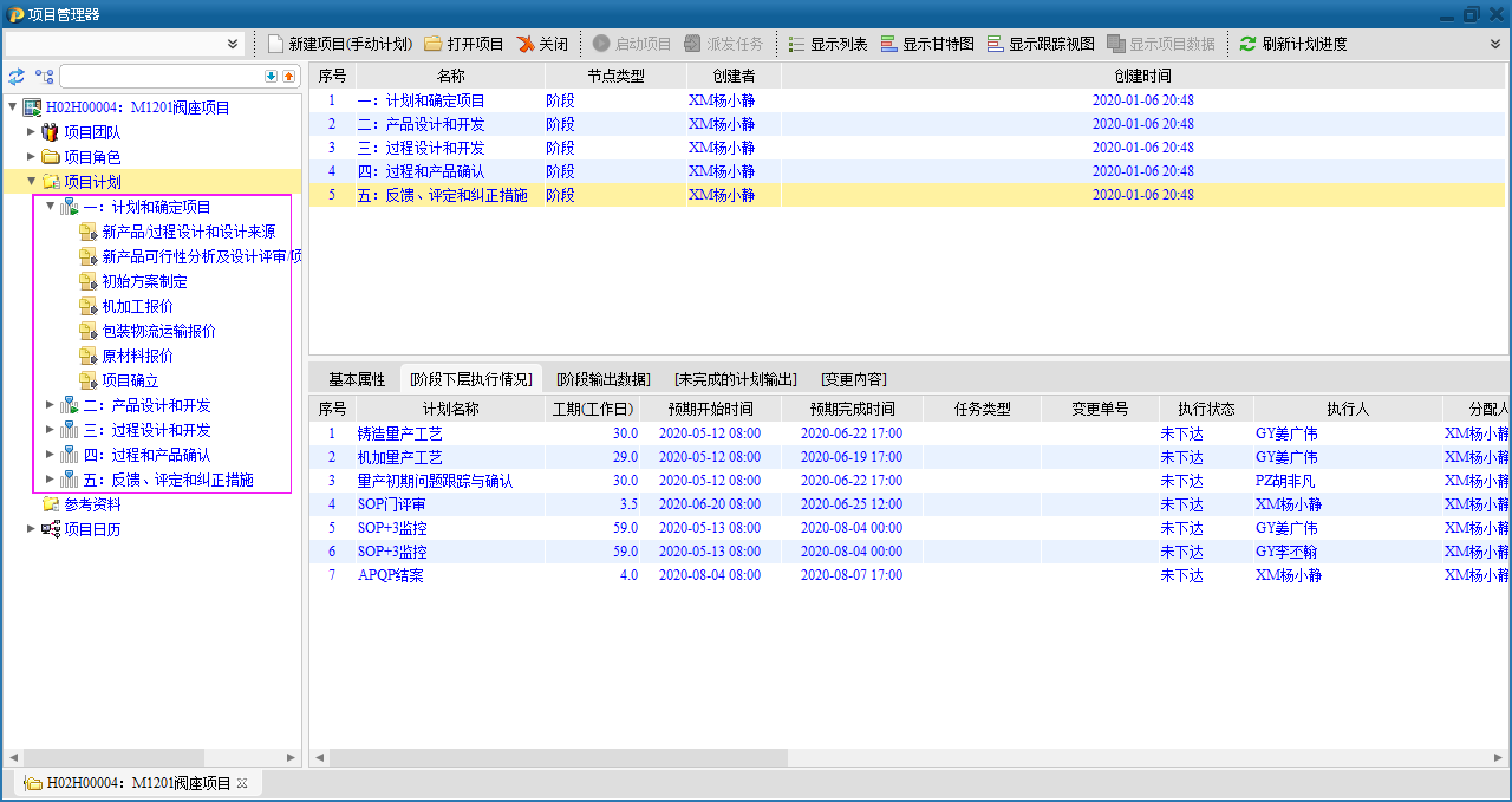Click the orange up-arrow search-previous icon

[x=289, y=76]
